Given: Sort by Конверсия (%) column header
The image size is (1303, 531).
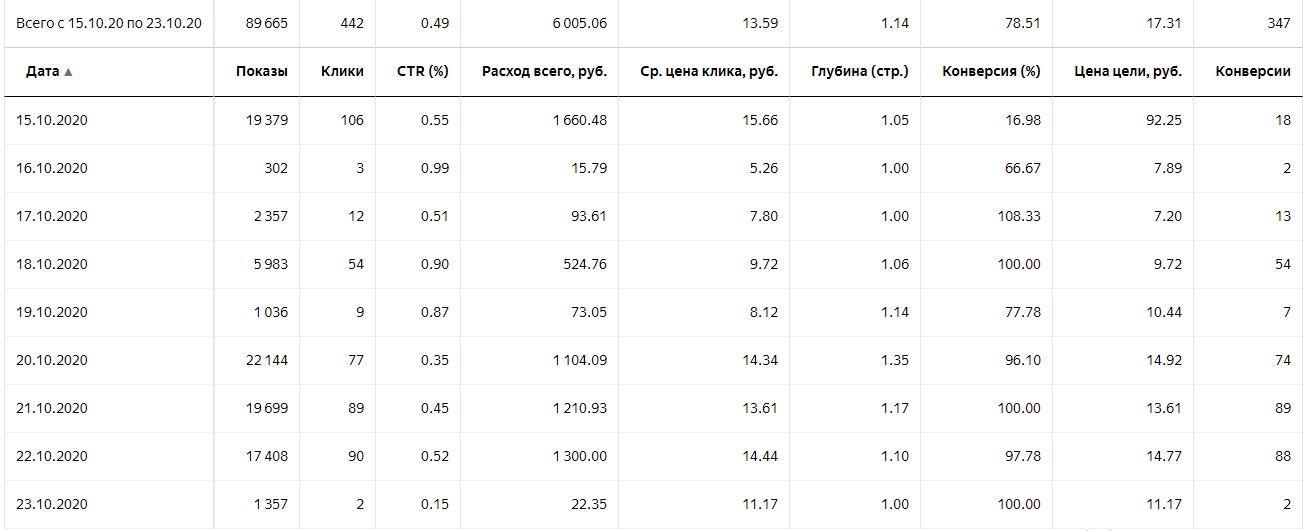Looking at the screenshot, I should click(991, 72).
